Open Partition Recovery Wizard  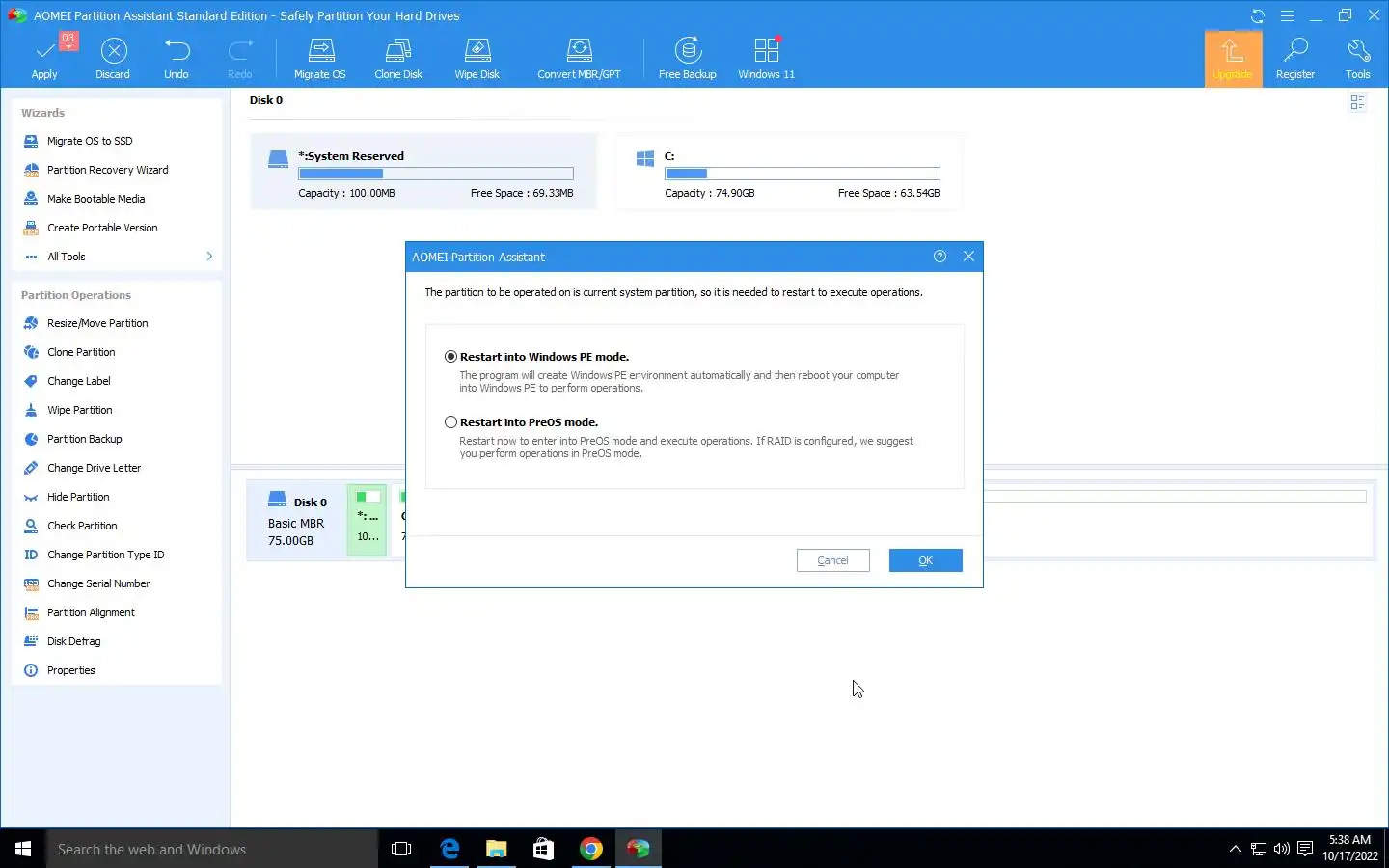pyautogui.click(x=107, y=170)
